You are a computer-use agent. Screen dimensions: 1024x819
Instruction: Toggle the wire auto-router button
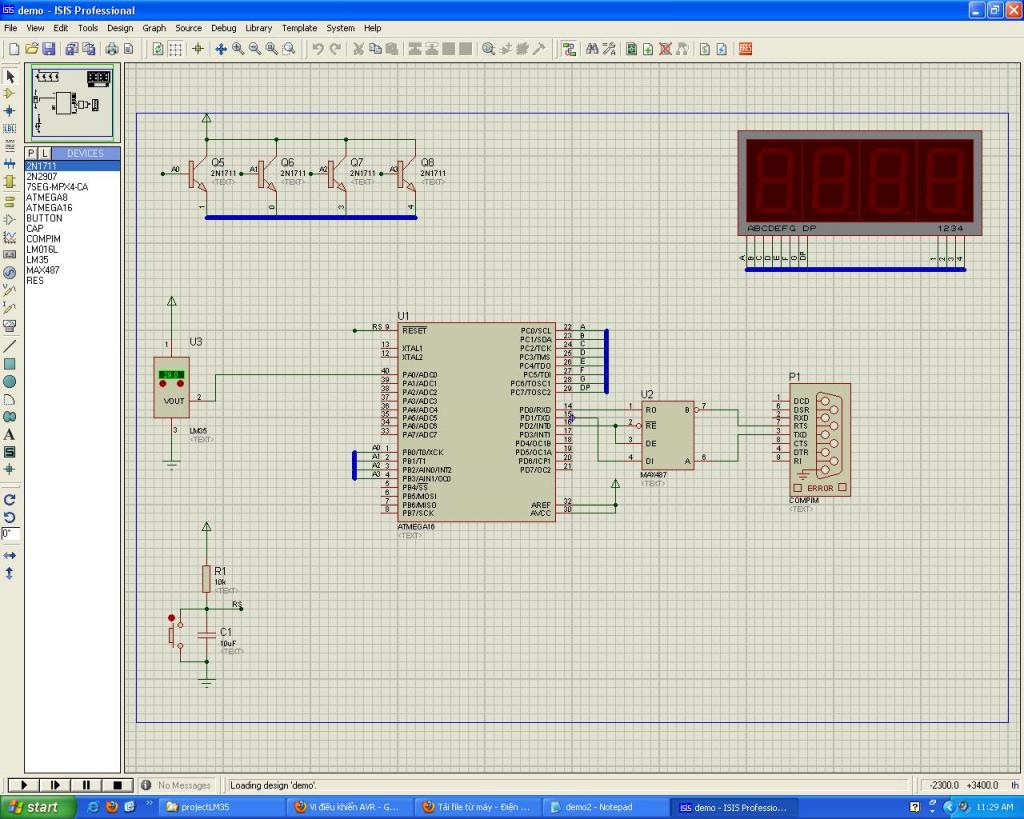569,48
